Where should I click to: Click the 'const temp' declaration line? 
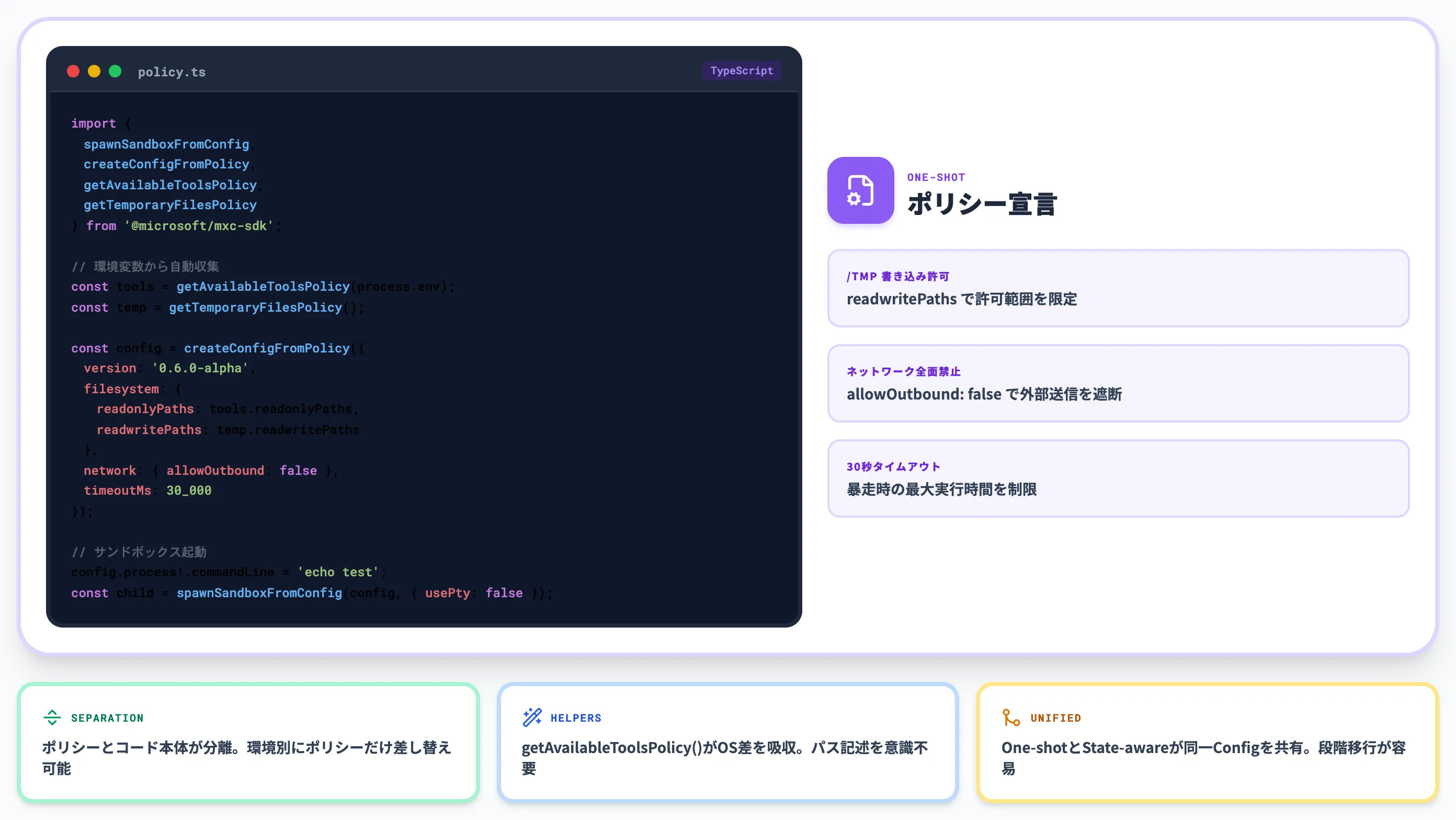click(217, 307)
